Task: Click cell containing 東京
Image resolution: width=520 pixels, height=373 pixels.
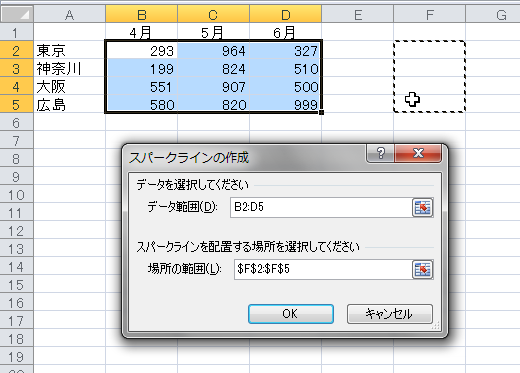Action: tap(69, 51)
